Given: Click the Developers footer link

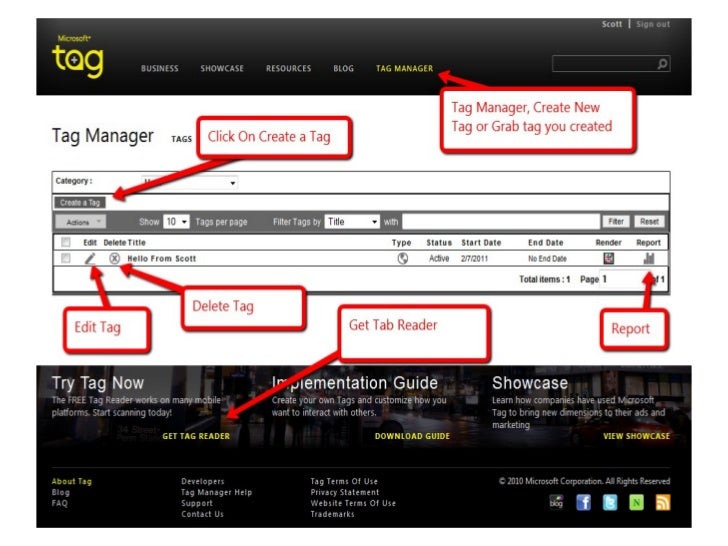Looking at the screenshot, I should click(x=202, y=481).
